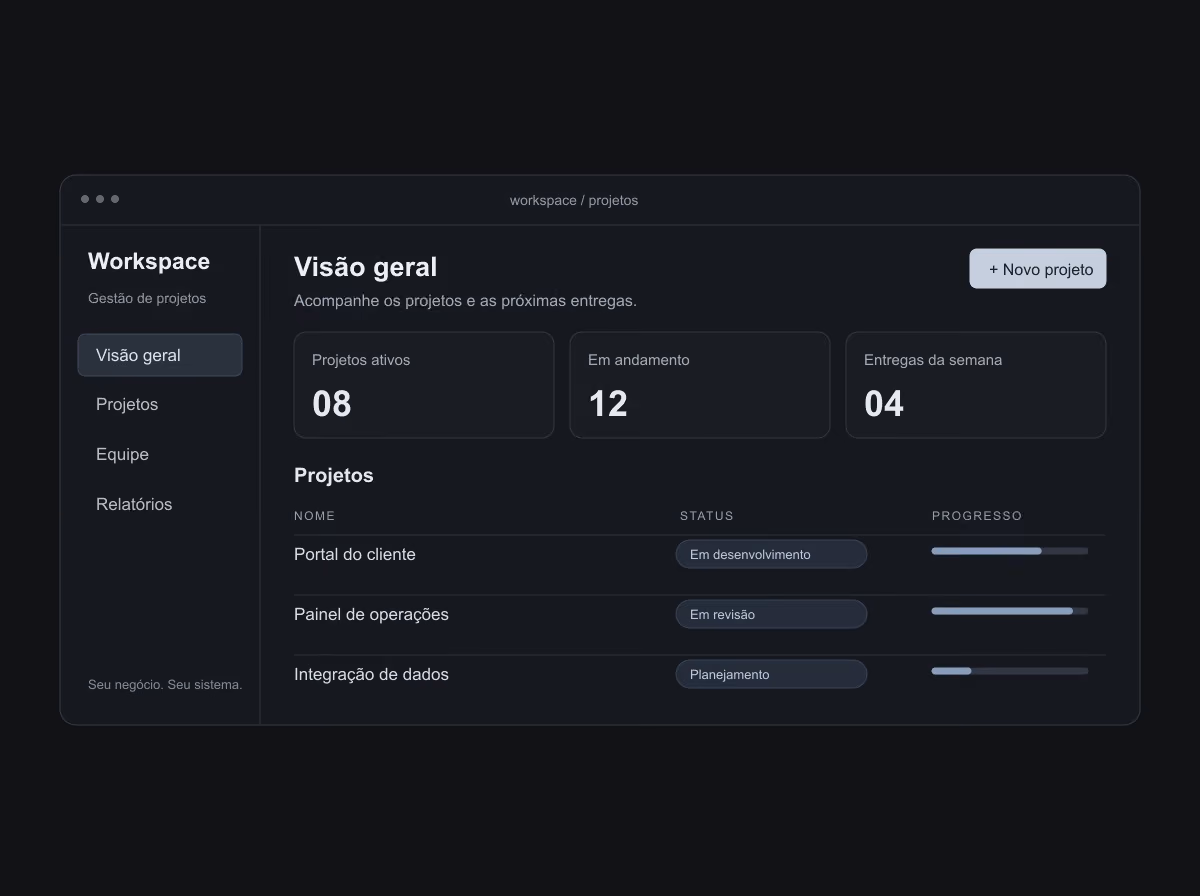Screen dimensions: 1200x896
Task: Click the Integração de dados progress bar
Action: 1010,671
